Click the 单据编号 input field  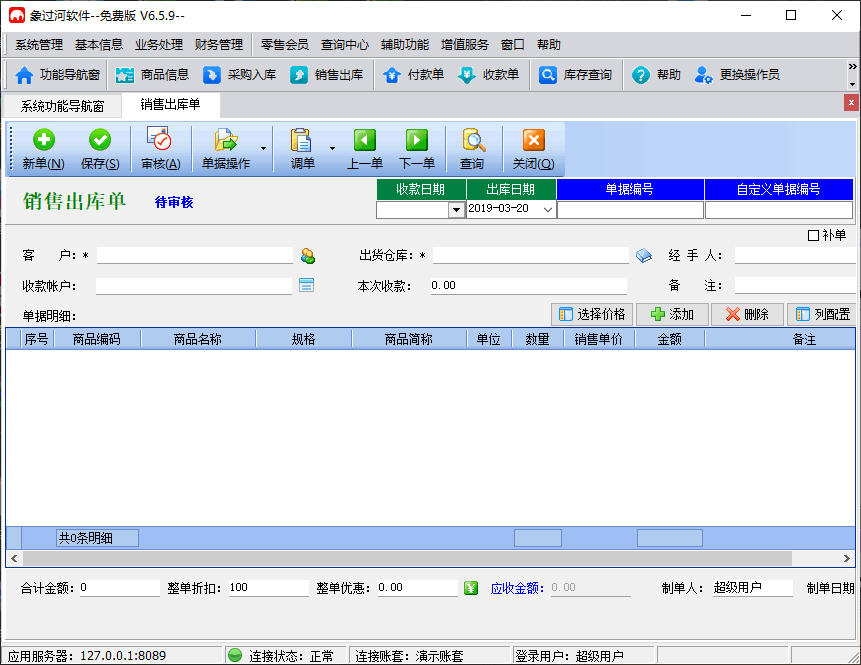point(630,210)
